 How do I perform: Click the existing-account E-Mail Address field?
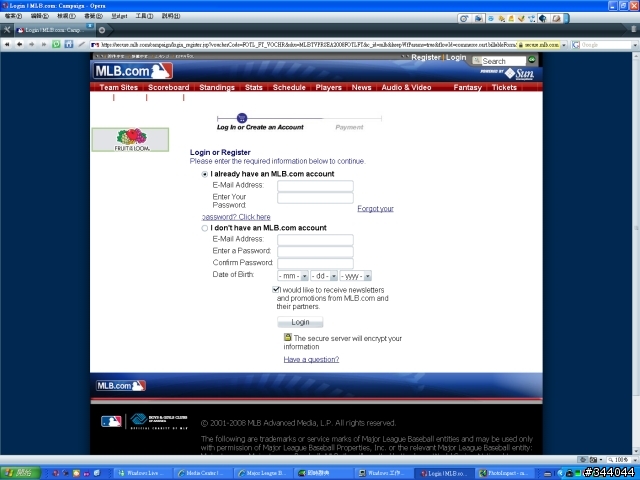click(315, 186)
